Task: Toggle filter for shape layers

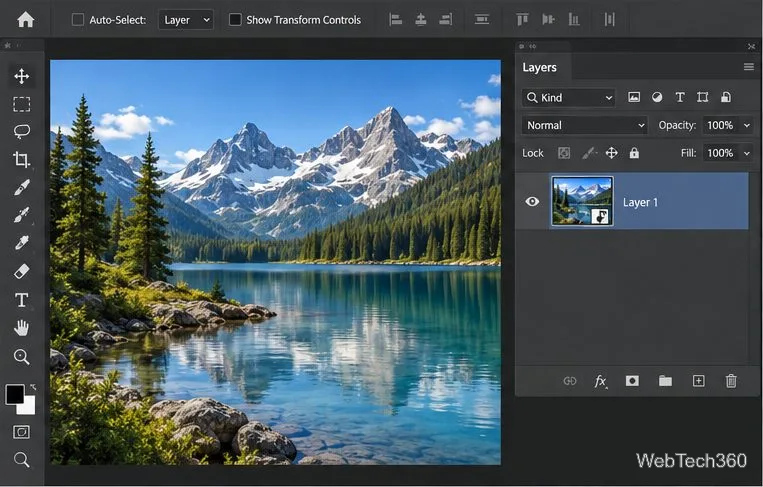Action: point(702,97)
